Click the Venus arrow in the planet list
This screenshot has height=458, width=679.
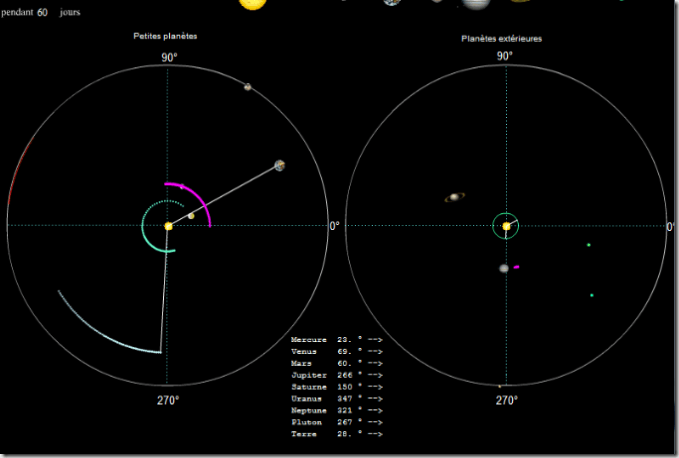point(375,352)
